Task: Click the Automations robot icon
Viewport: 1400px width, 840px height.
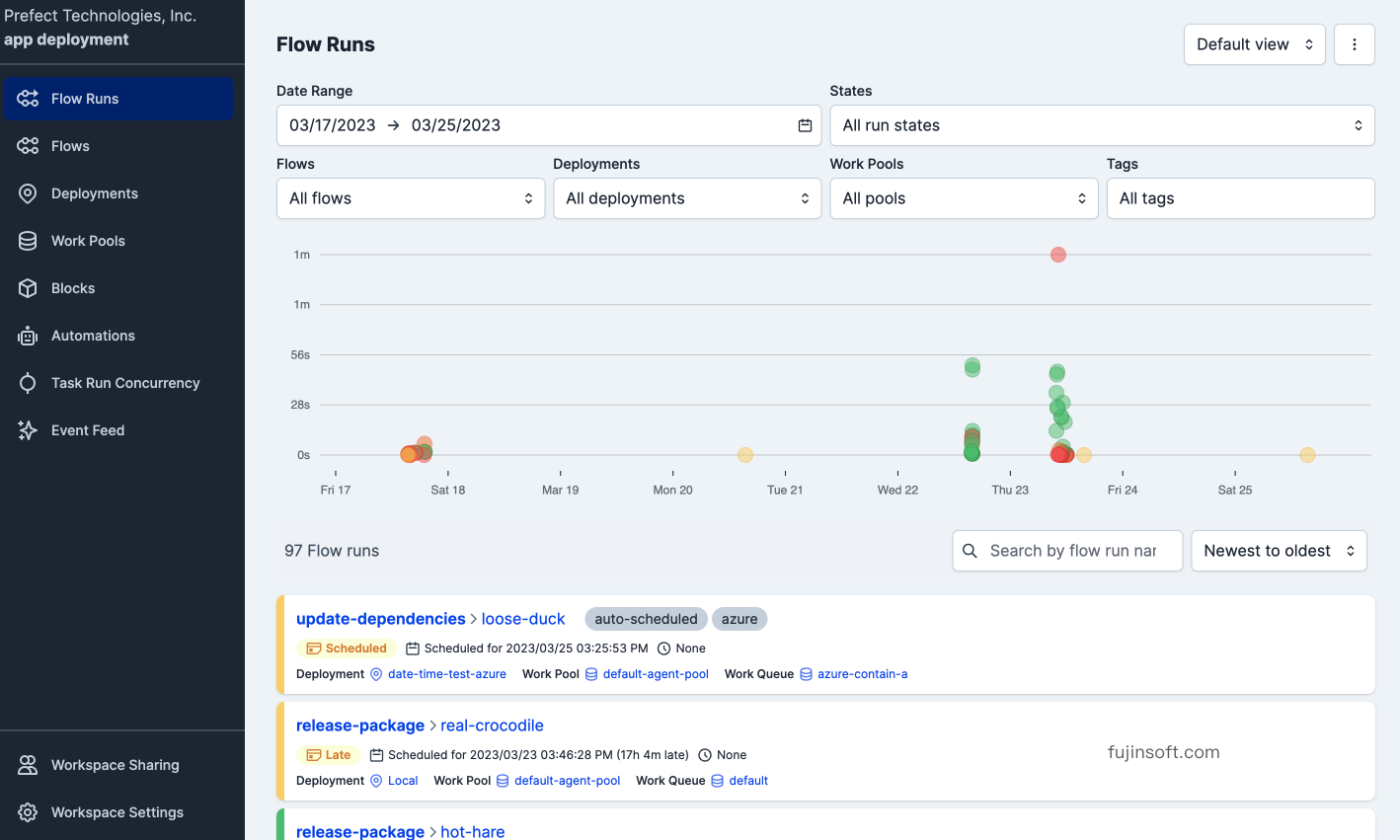Action: coord(28,336)
